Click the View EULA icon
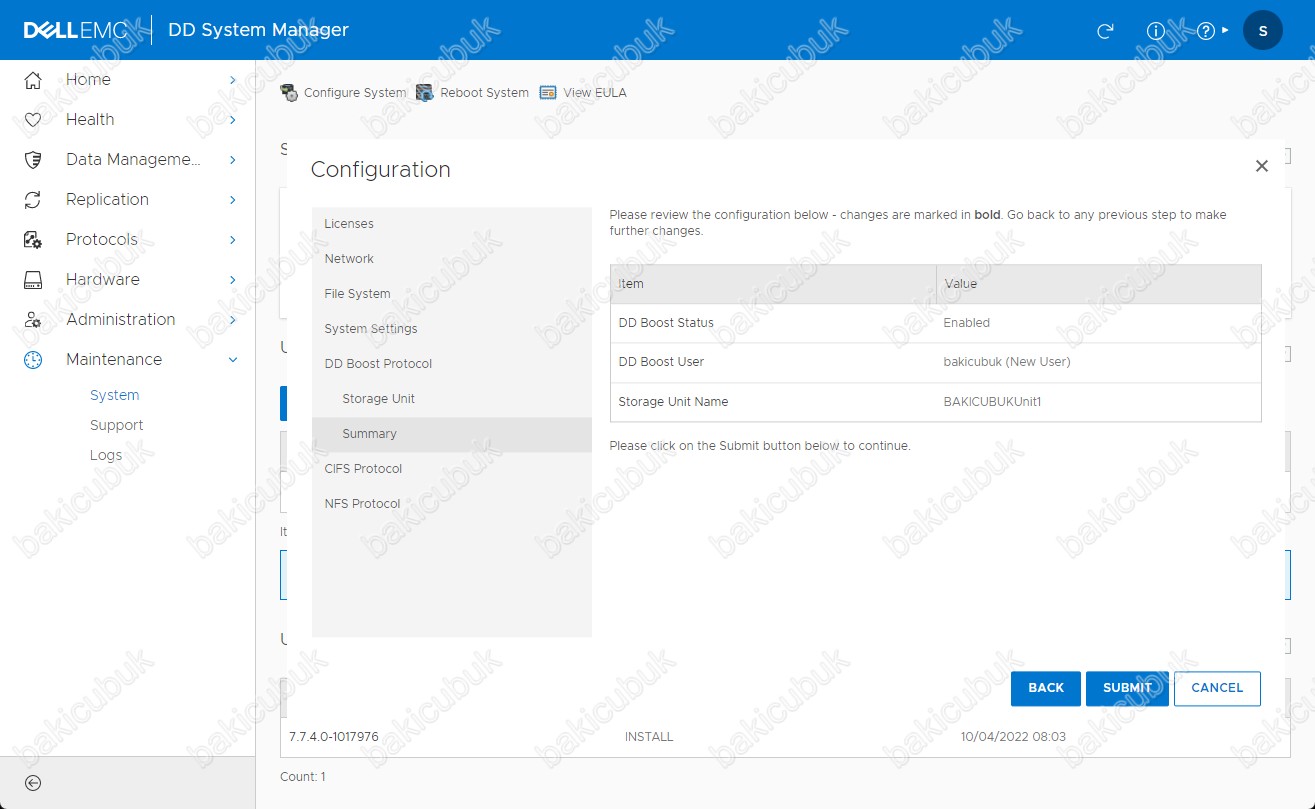This screenshot has height=809, width=1315. click(x=548, y=93)
